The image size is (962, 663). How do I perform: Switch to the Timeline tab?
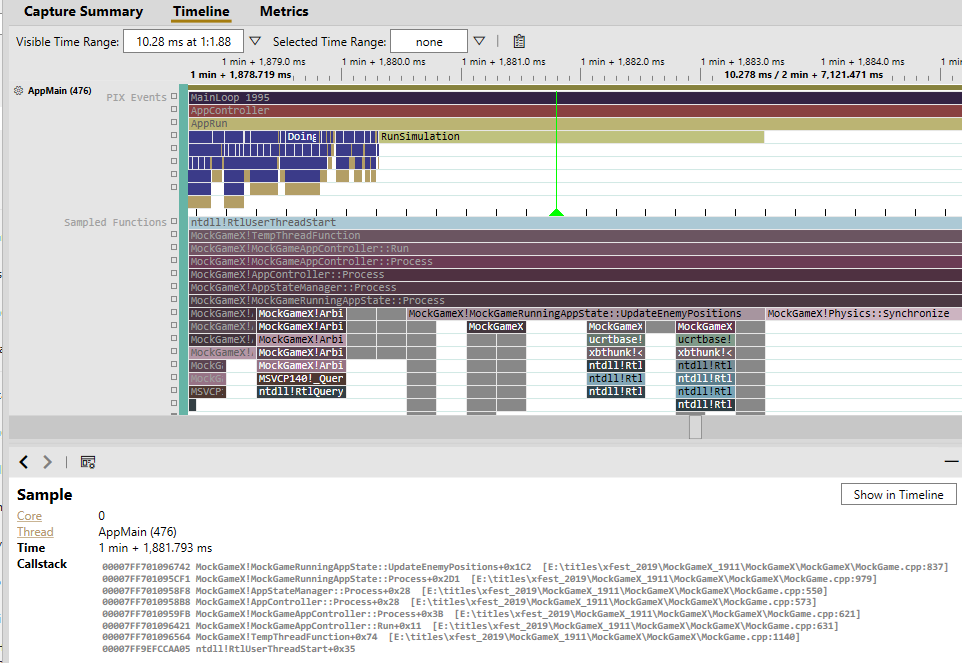(x=201, y=12)
